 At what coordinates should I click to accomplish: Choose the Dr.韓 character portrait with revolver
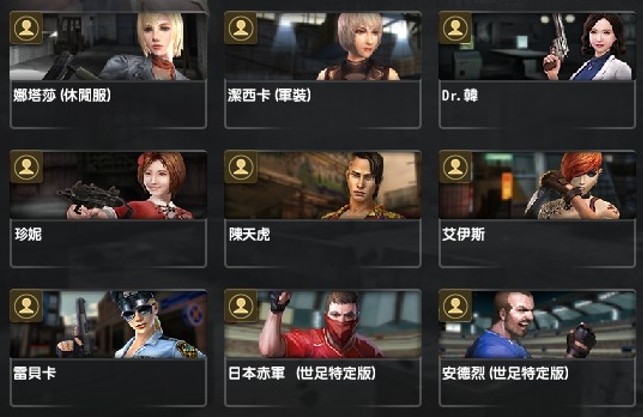click(x=537, y=46)
